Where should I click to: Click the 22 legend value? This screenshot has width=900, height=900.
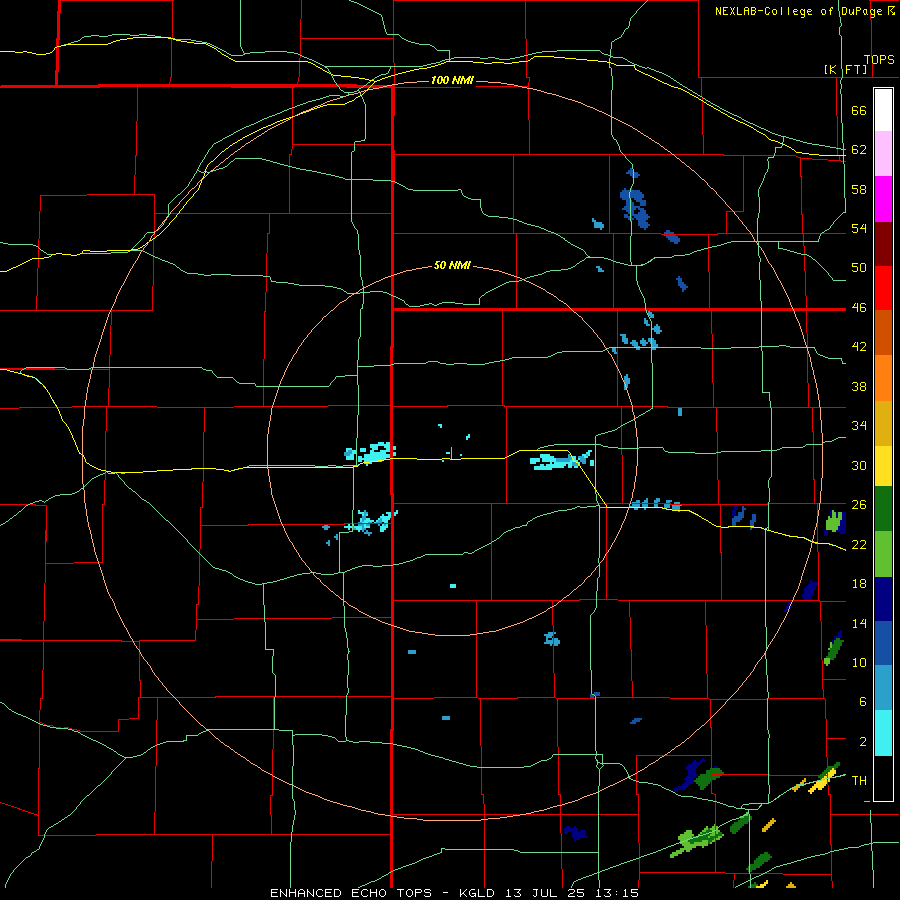click(859, 544)
